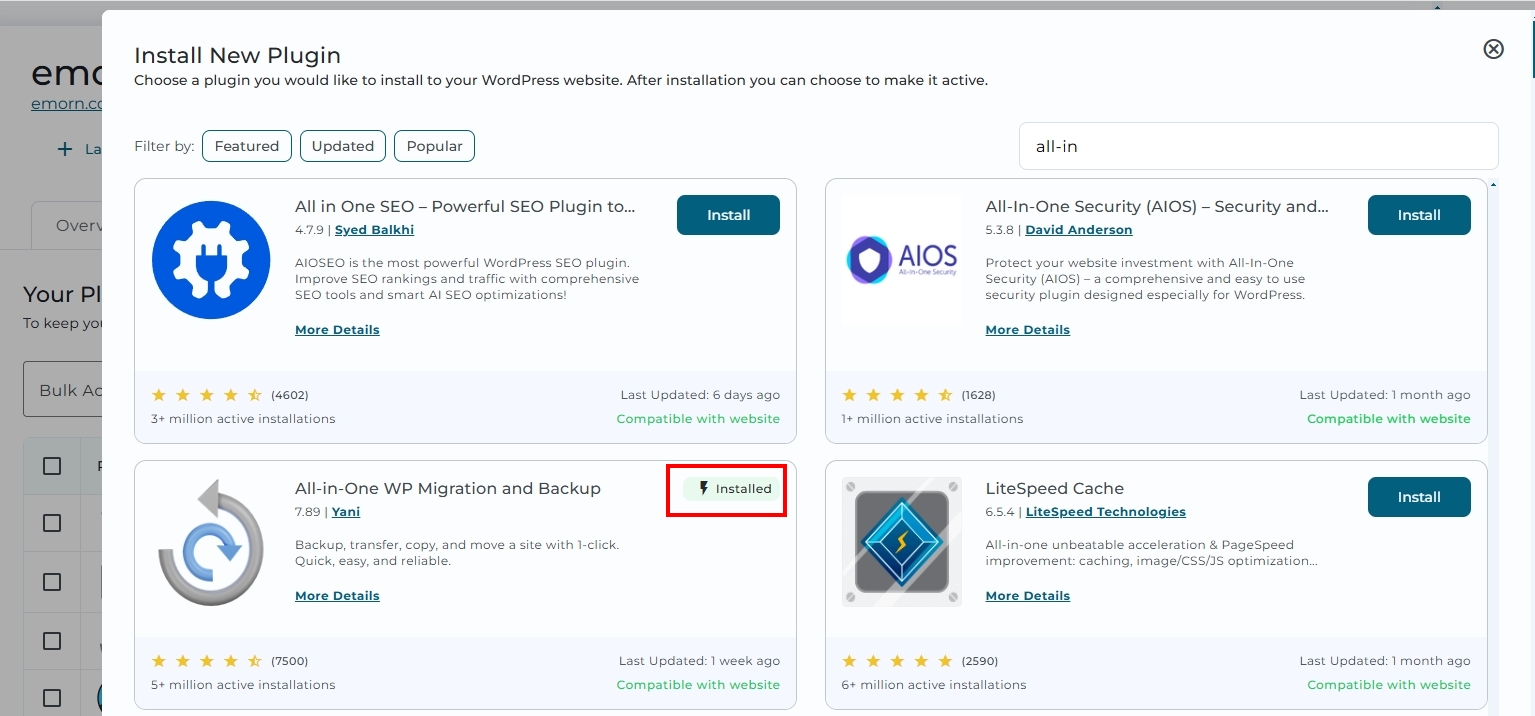This screenshot has width=1535, height=716.
Task: Click the (7500) rating count
Action: pyautogui.click(x=290, y=661)
